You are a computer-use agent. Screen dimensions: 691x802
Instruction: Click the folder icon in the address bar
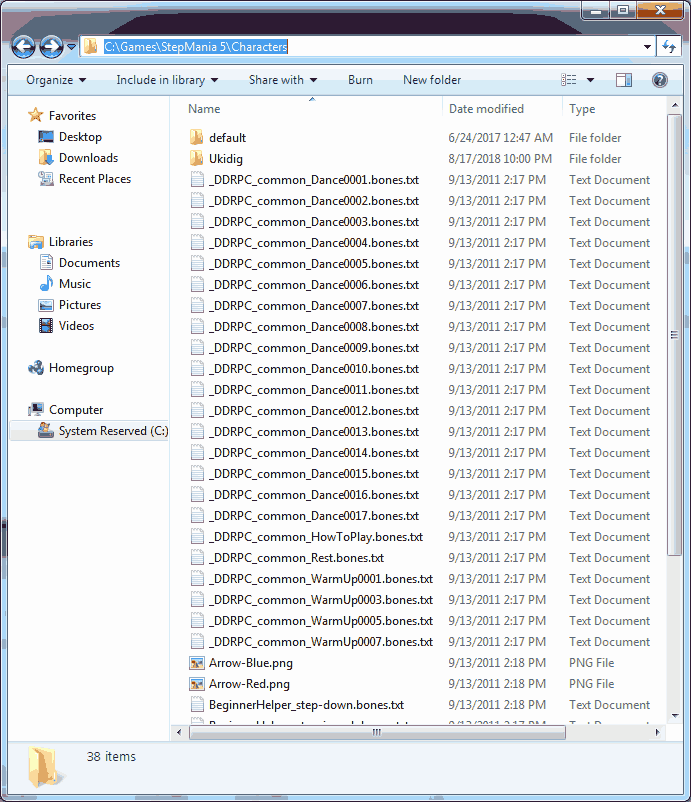point(91,47)
